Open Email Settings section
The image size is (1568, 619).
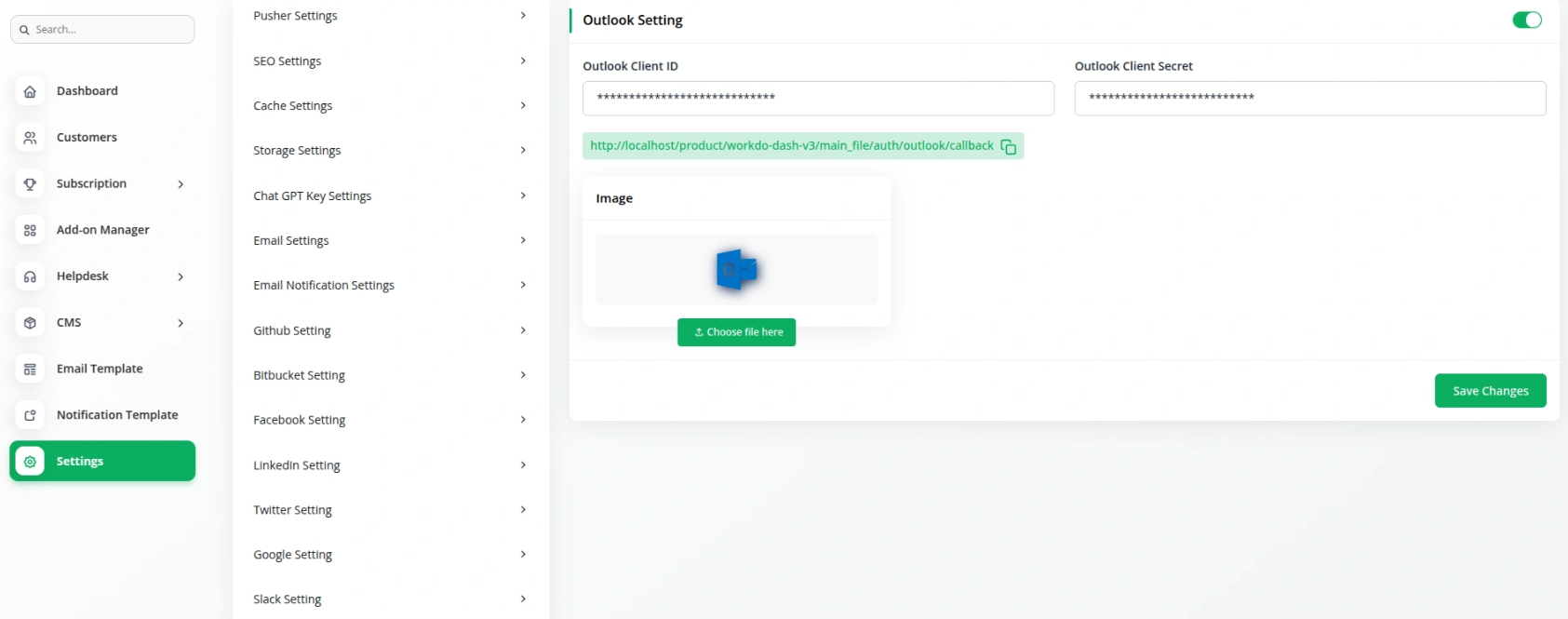point(389,241)
